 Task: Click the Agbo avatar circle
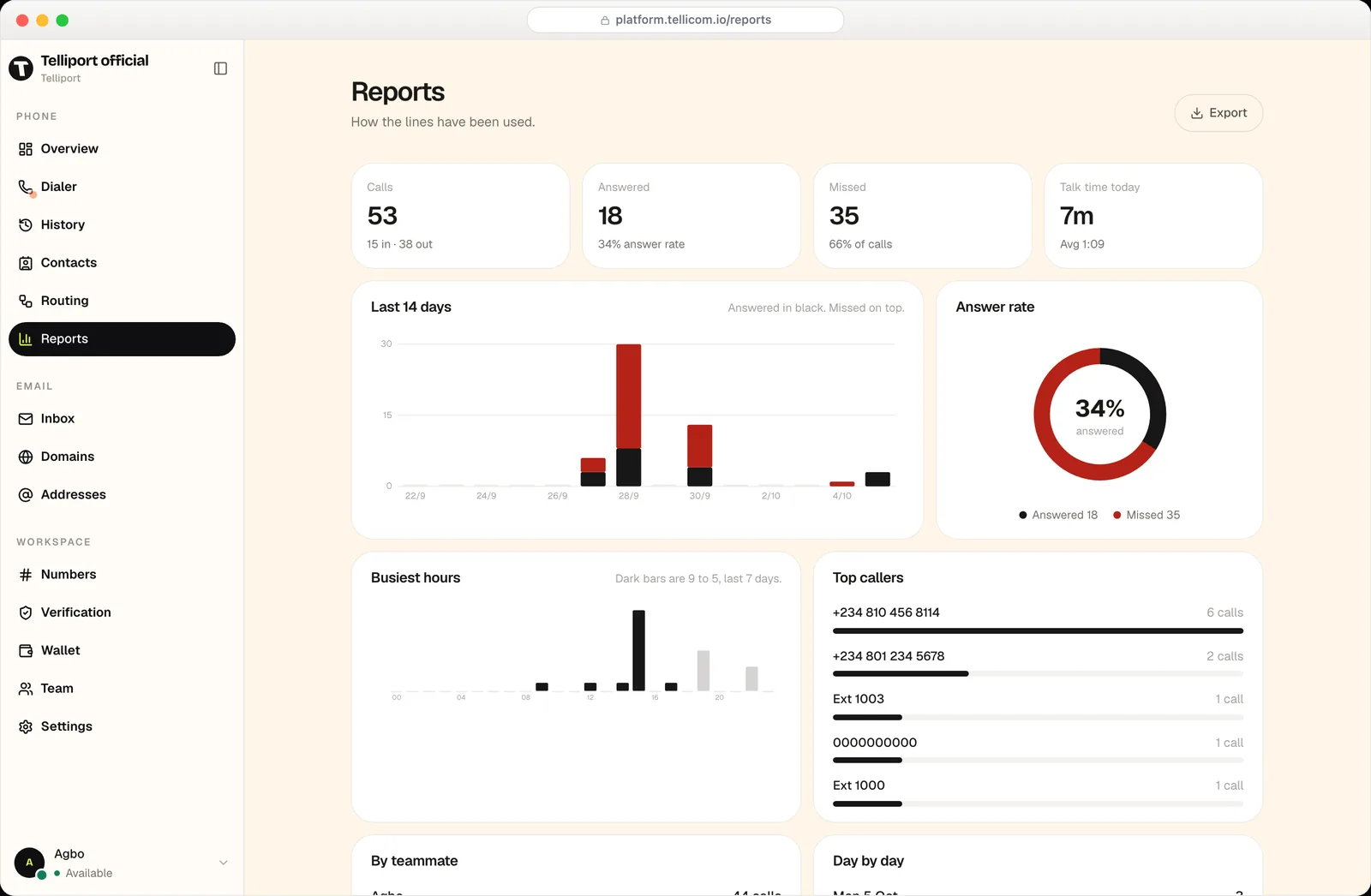pyautogui.click(x=29, y=863)
